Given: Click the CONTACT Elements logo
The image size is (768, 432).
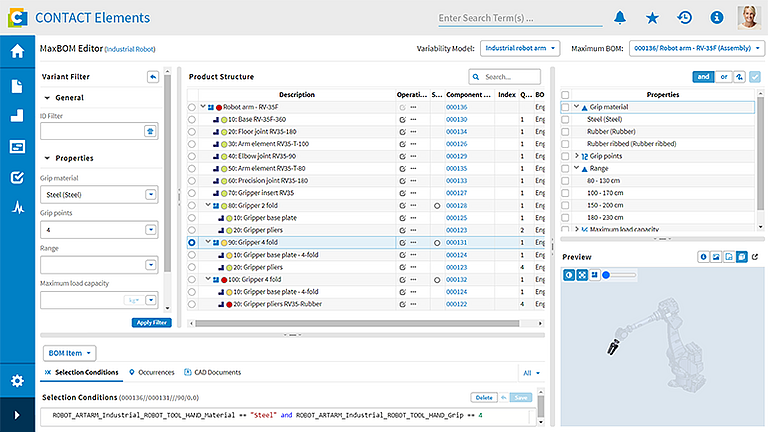Looking at the screenshot, I should coord(17,18).
